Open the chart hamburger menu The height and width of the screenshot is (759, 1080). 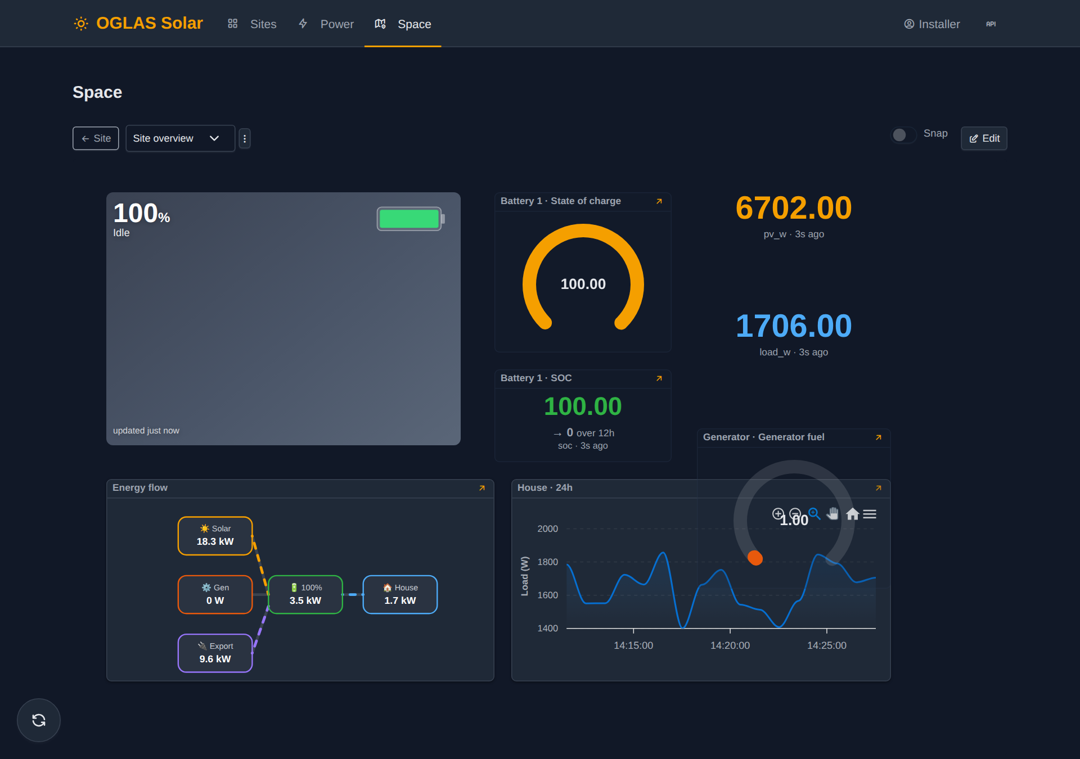click(x=869, y=514)
